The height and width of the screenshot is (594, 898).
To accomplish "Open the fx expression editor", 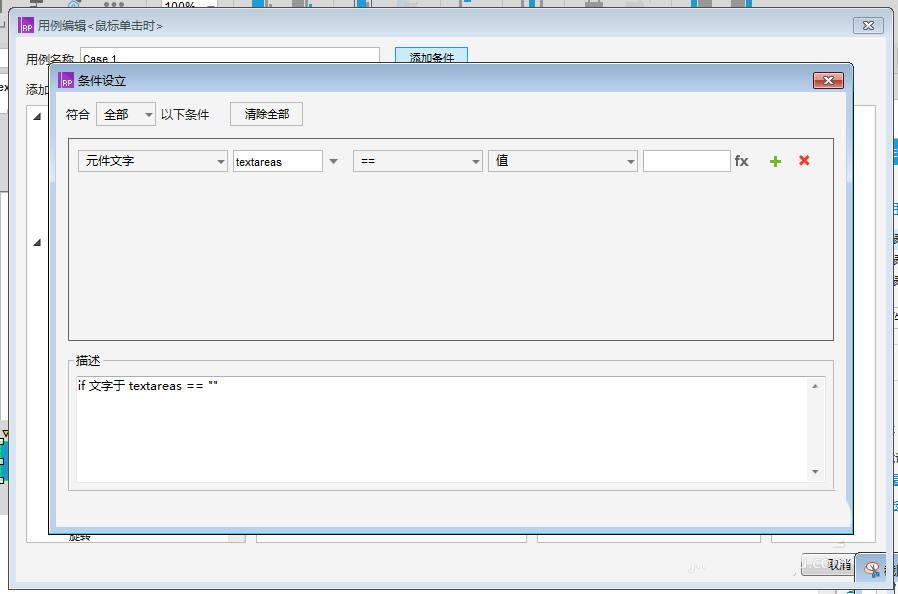I will pos(743,160).
